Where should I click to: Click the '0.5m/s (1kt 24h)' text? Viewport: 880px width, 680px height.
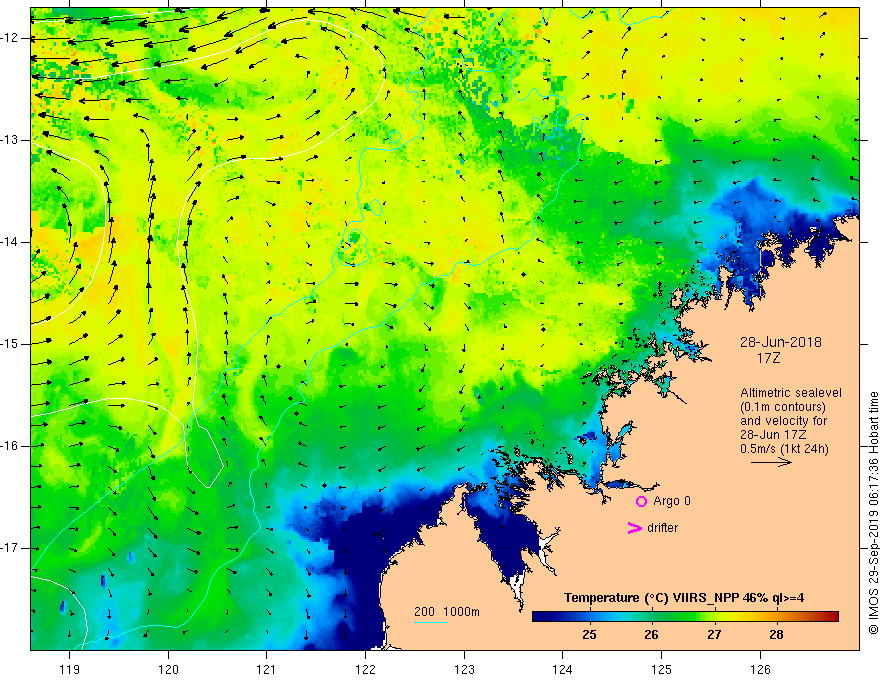784,448
